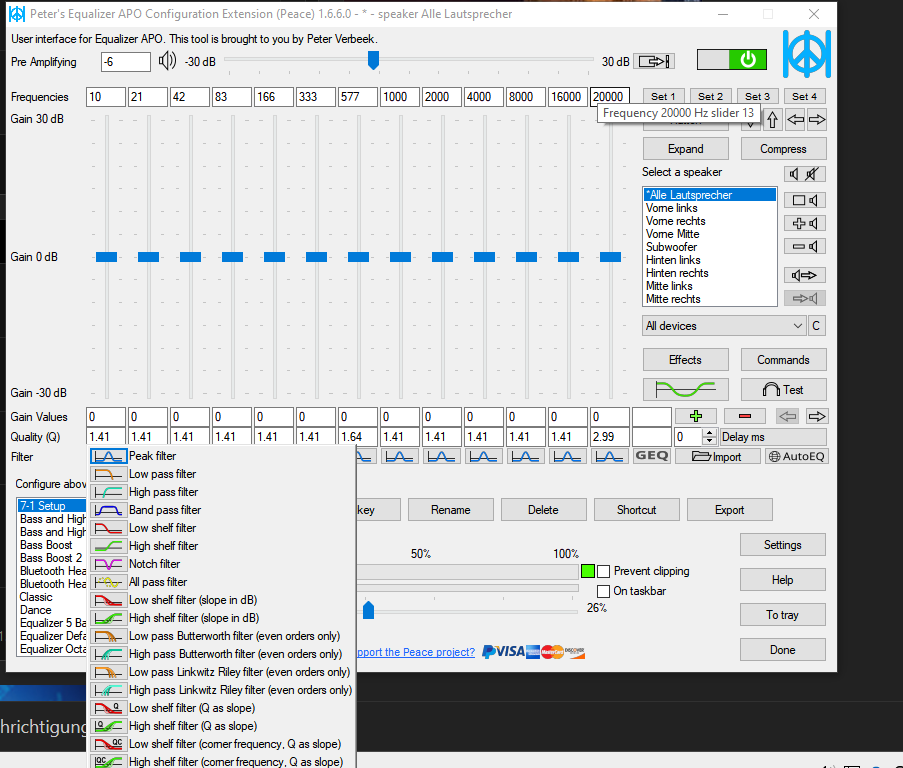Increase Delay ms with up stepper
Screen dimensions: 903x768
[x=710, y=432]
